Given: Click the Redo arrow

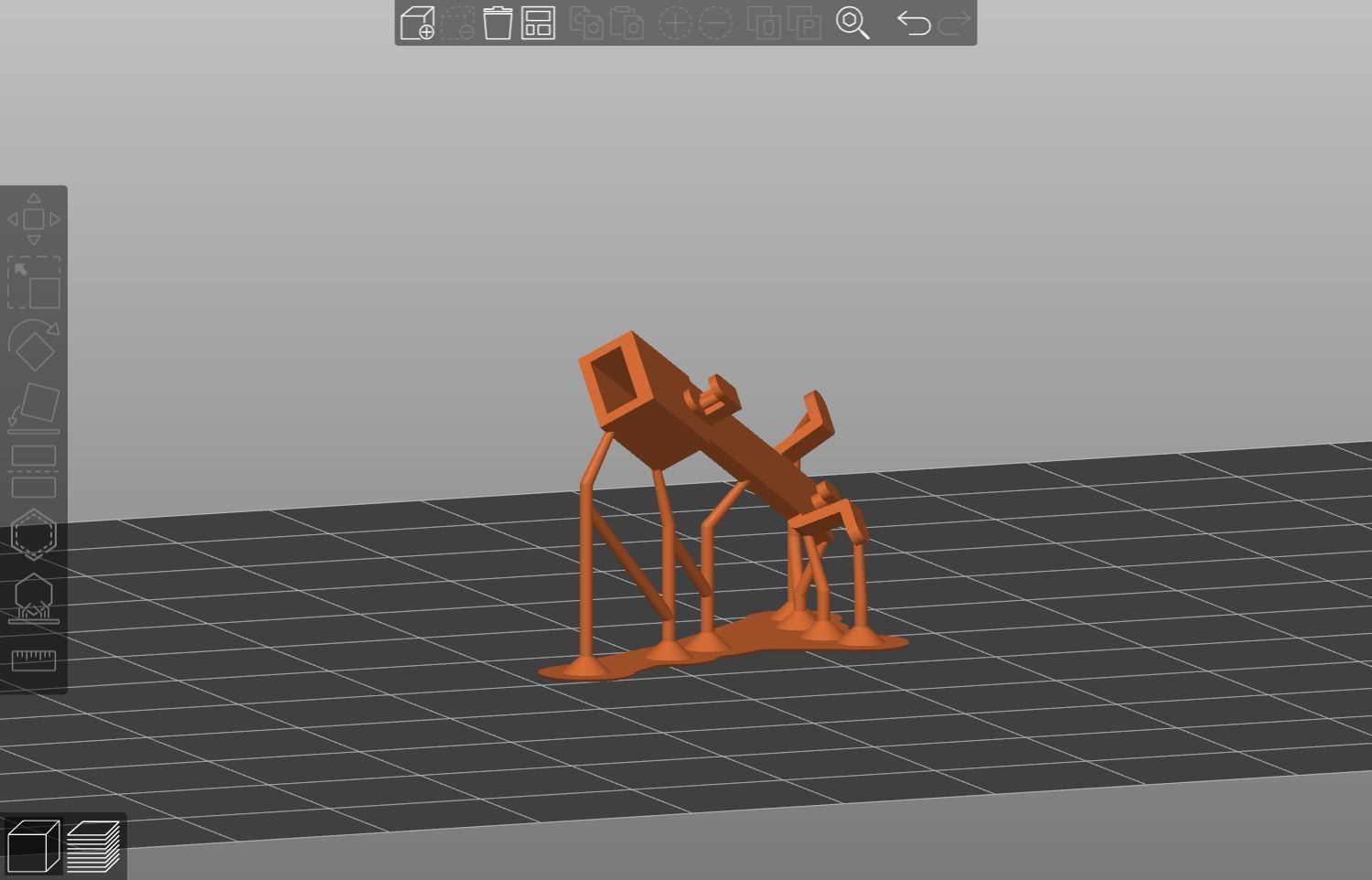Looking at the screenshot, I should point(954,23).
